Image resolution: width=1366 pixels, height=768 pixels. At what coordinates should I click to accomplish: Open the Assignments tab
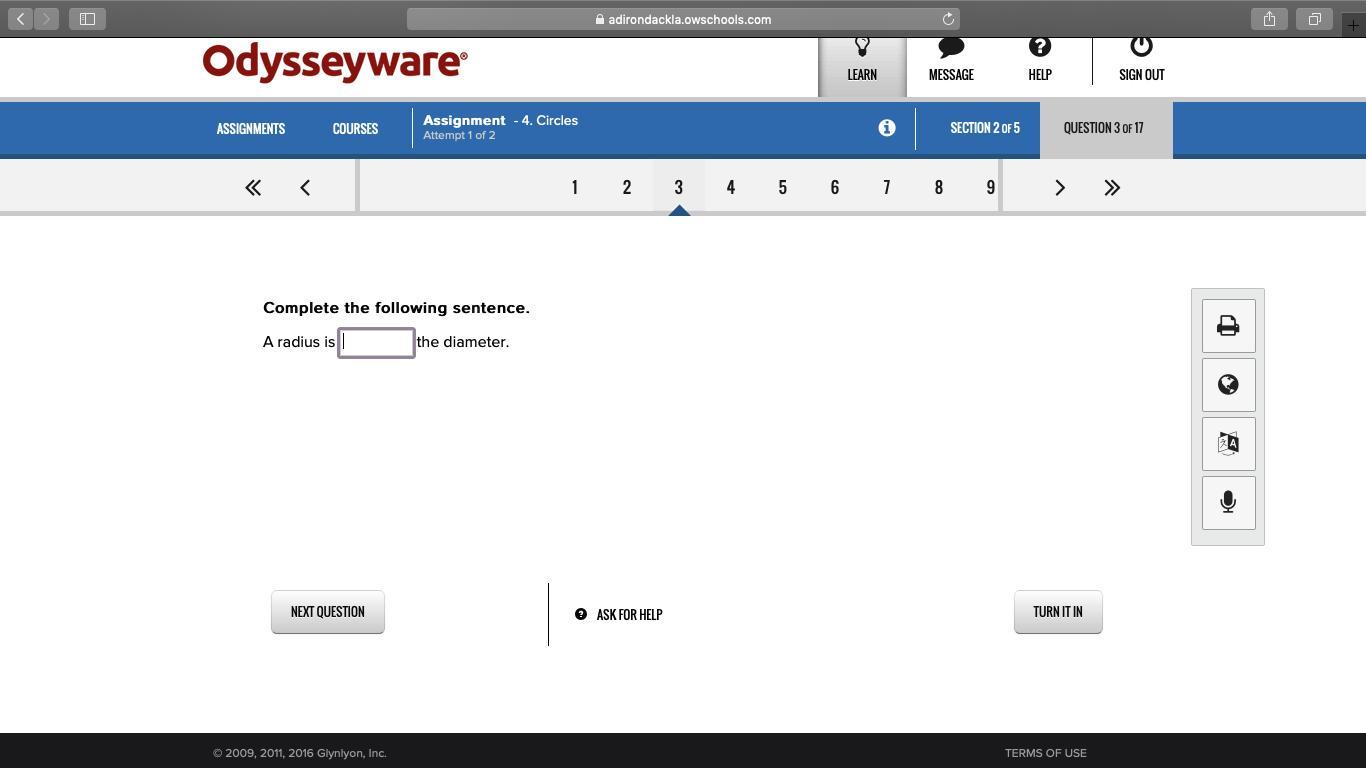tap(251, 129)
